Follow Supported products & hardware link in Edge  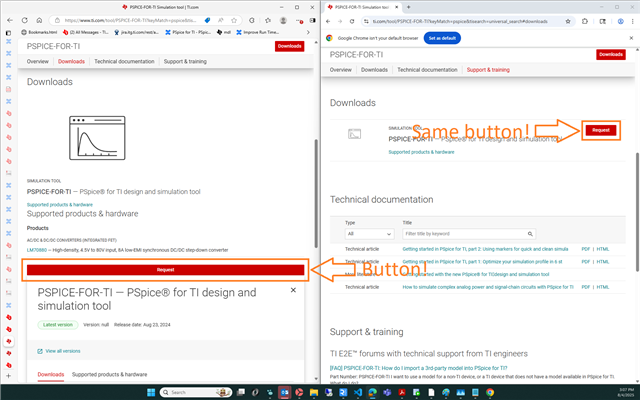click(x=60, y=204)
